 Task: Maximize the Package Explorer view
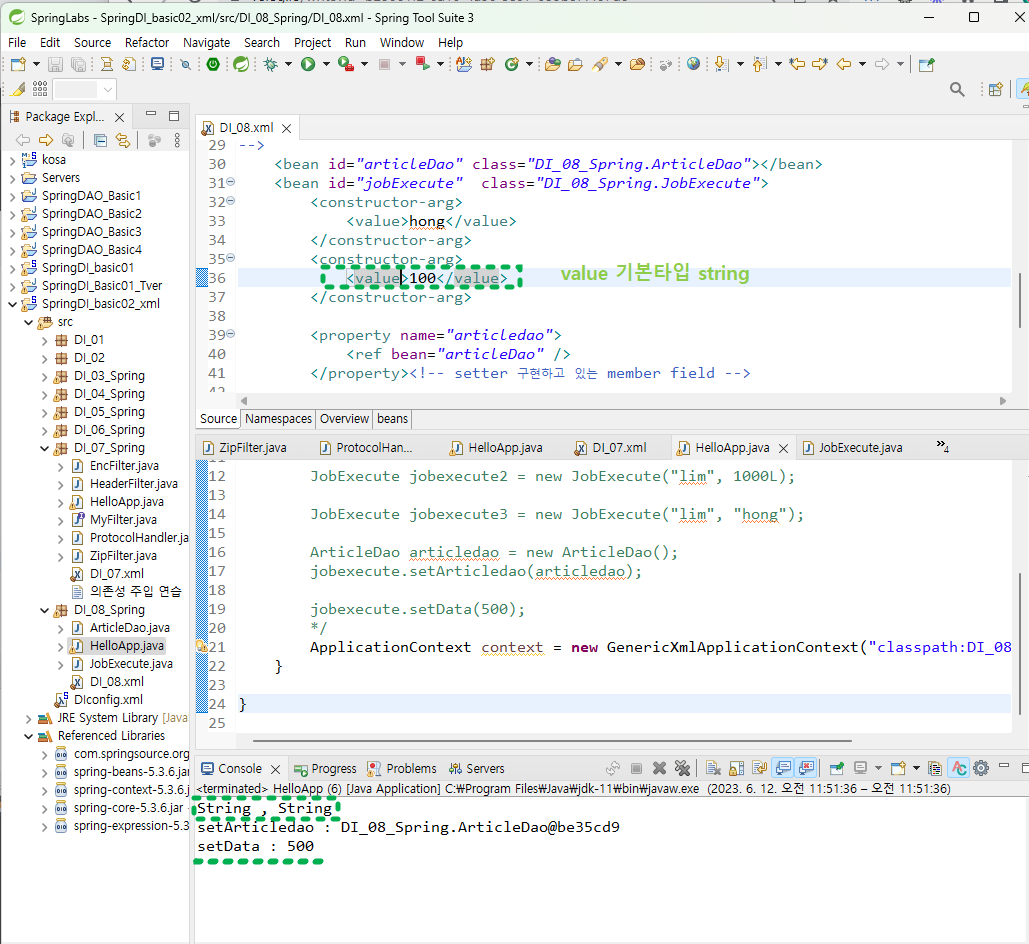coord(174,116)
